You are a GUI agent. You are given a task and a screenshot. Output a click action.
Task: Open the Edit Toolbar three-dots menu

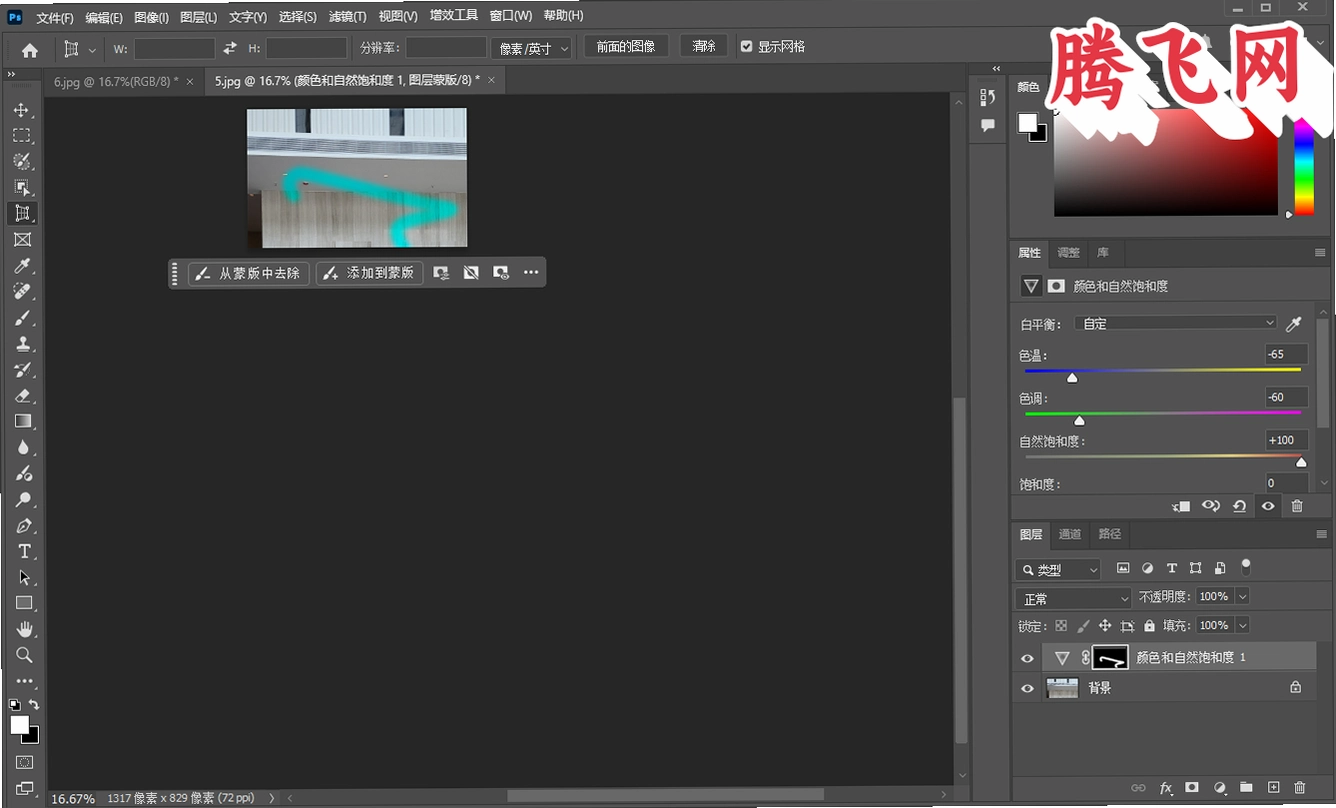22,681
